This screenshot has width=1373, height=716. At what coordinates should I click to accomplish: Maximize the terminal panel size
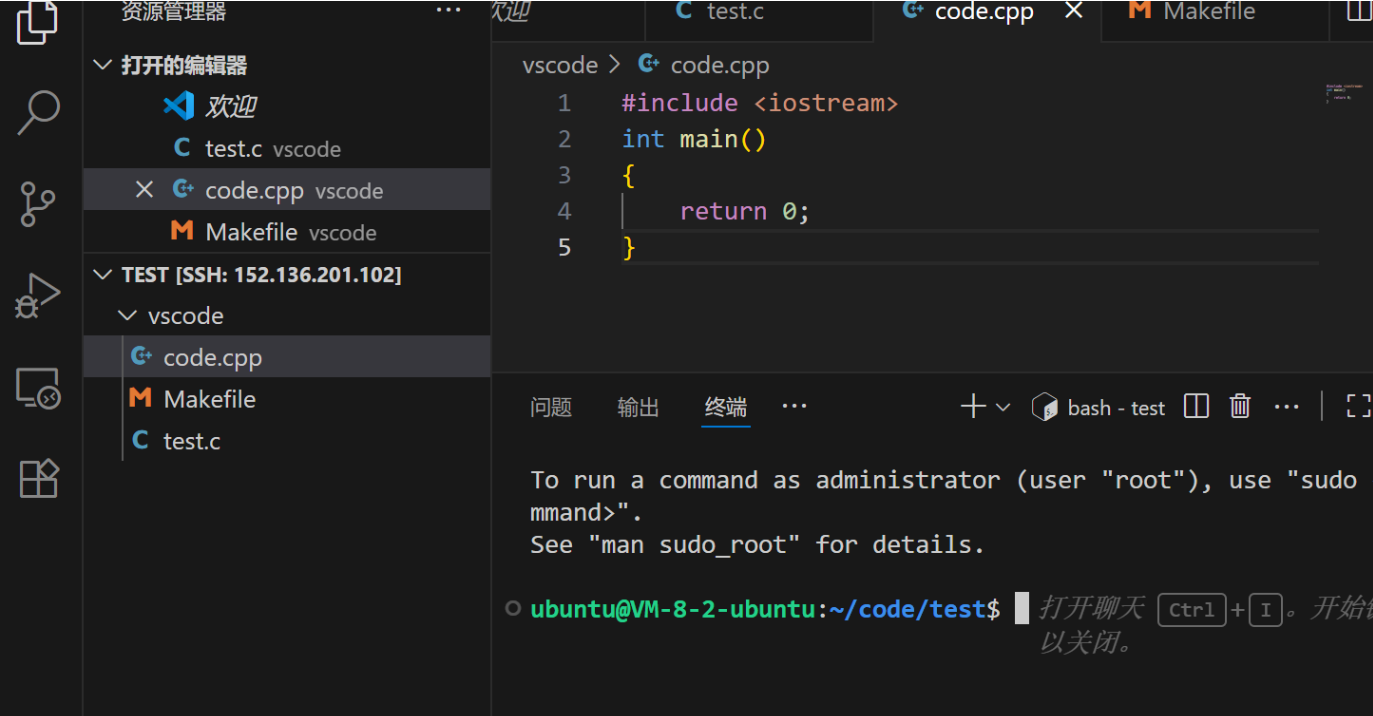pos(1359,406)
